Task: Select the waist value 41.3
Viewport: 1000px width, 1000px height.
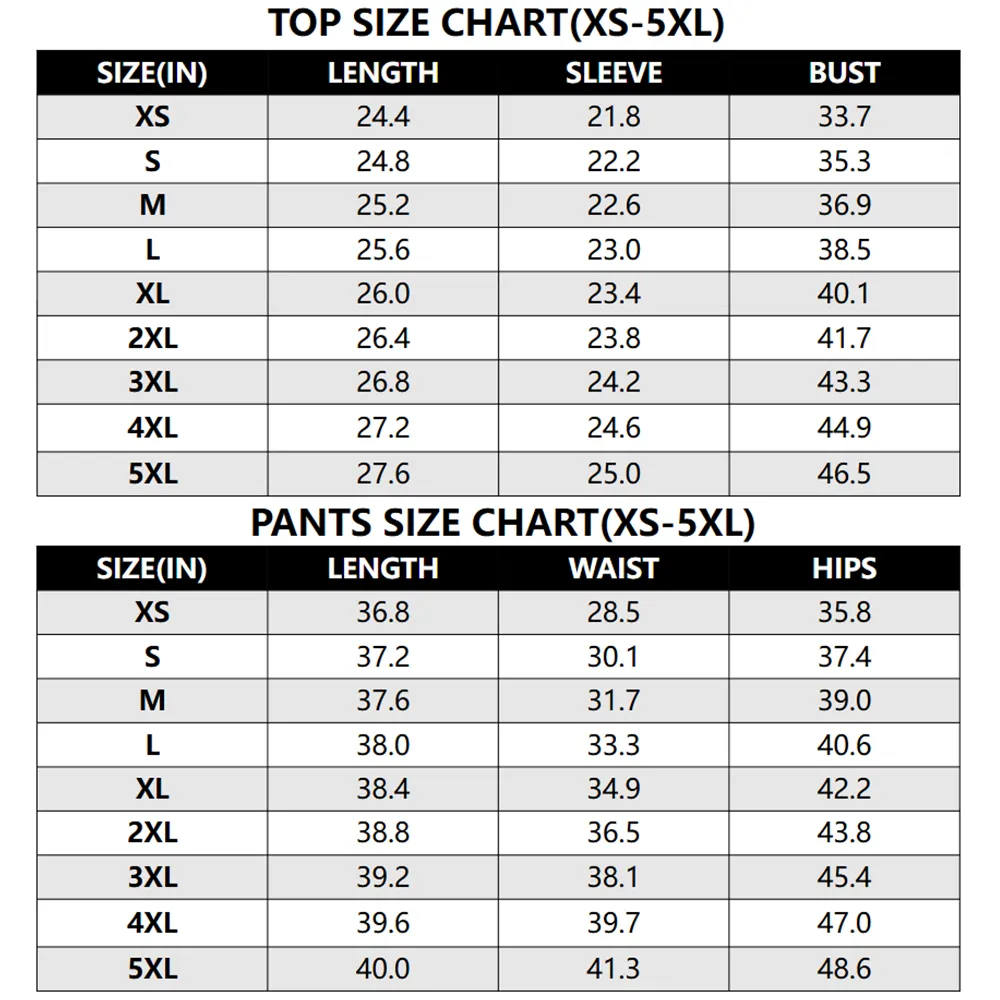Action: pos(614,968)
